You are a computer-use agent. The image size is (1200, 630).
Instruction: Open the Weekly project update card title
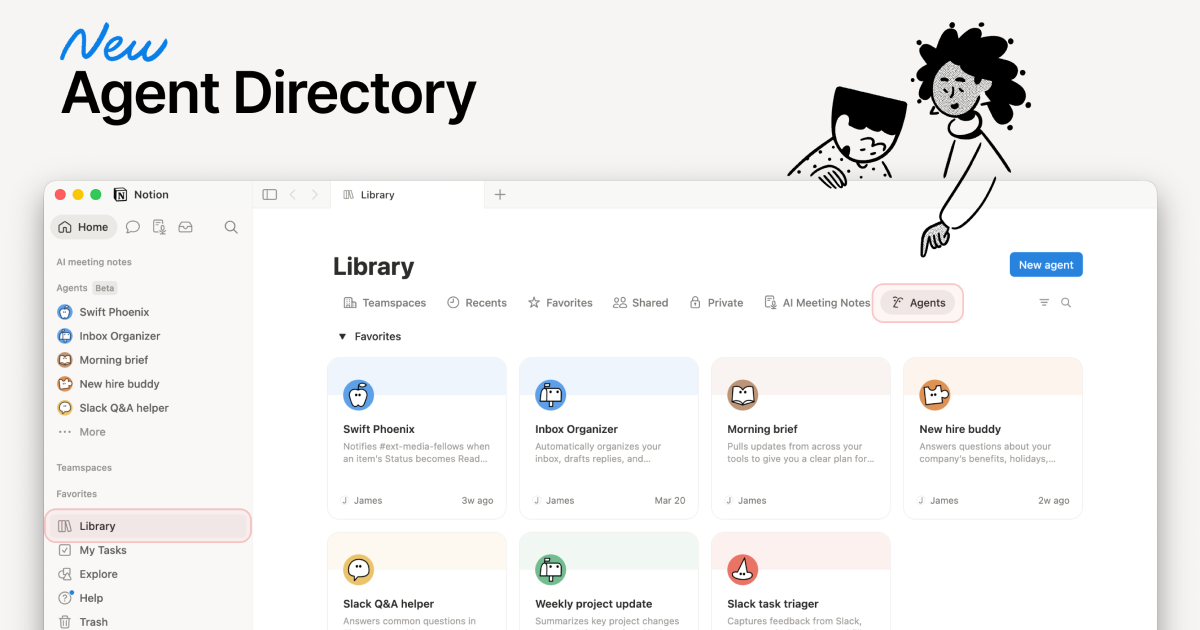coord(593,604)
